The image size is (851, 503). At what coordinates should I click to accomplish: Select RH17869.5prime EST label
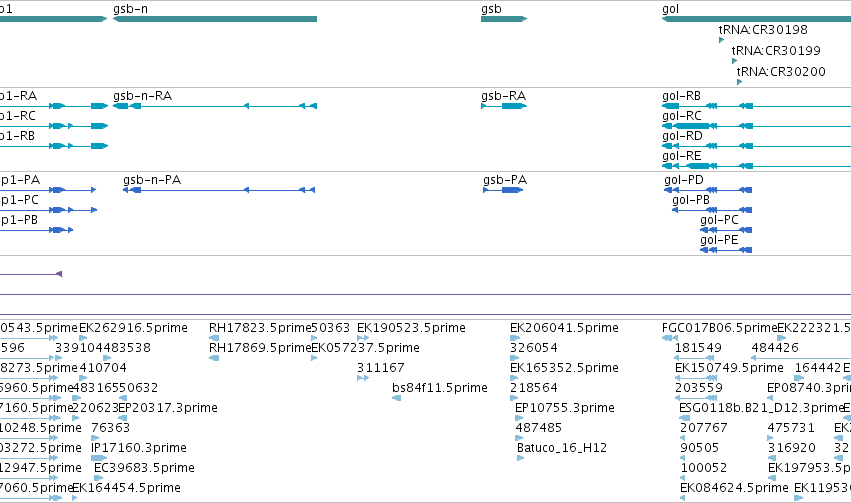click(x=260, y=347)
